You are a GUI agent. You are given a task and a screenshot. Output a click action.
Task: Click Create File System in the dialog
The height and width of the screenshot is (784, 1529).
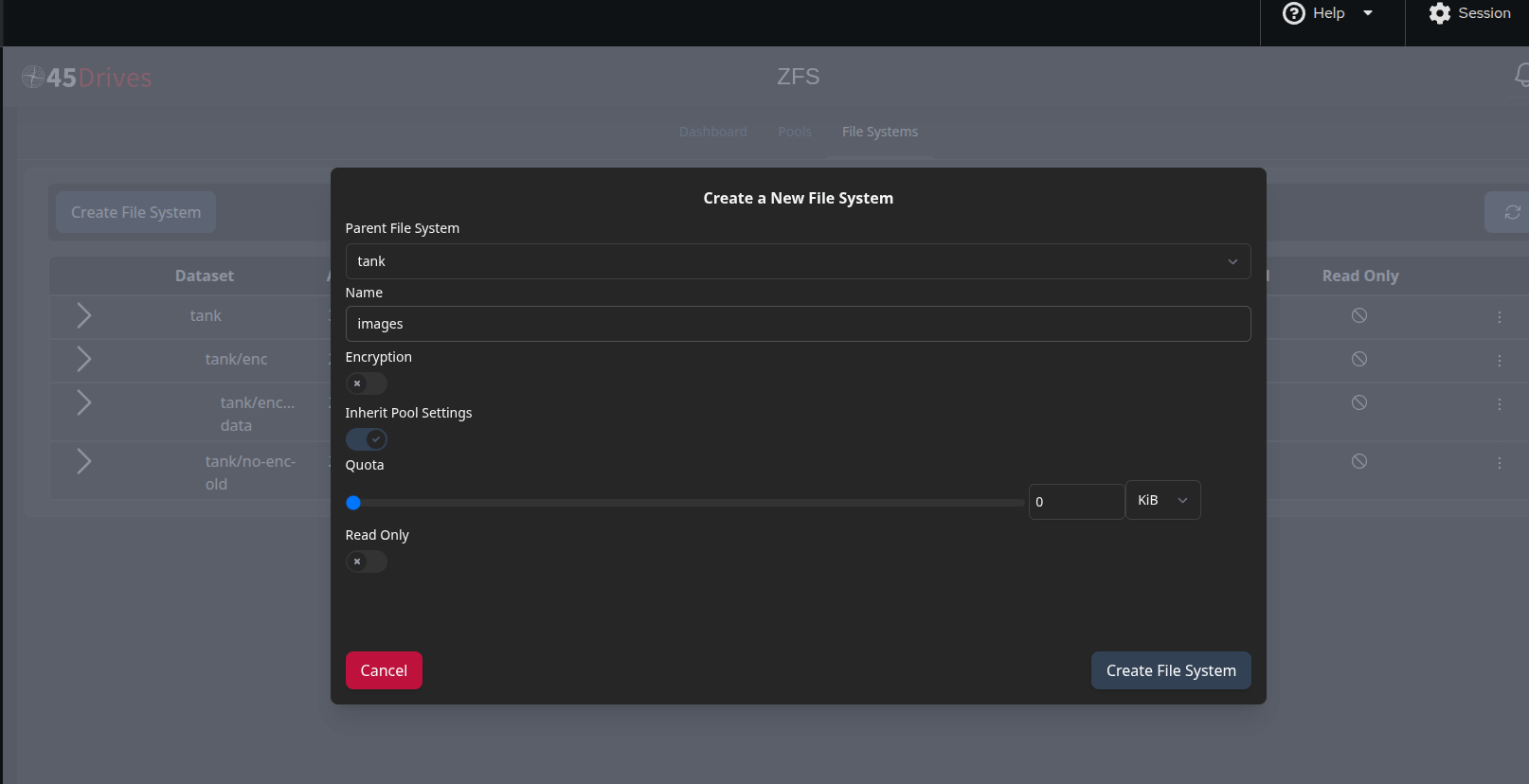pyautogui.click(x=1170, y=670)
